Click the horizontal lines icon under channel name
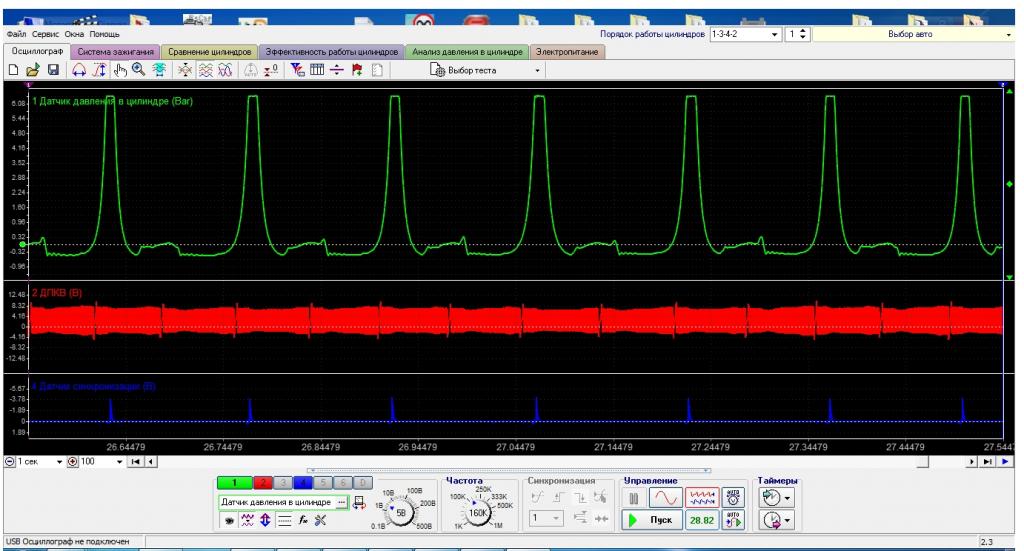The height and width of the screenshot is (551, 1024). (284, 520)
